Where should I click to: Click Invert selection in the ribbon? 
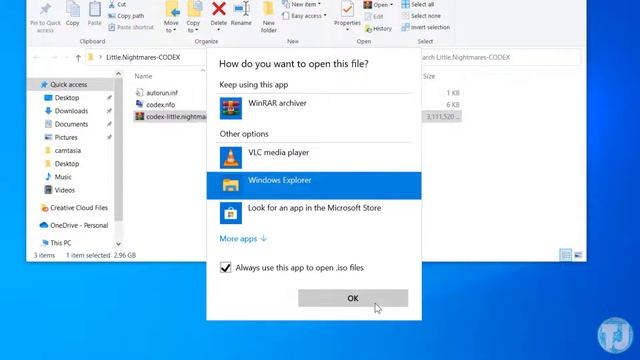tap(426, 27)
